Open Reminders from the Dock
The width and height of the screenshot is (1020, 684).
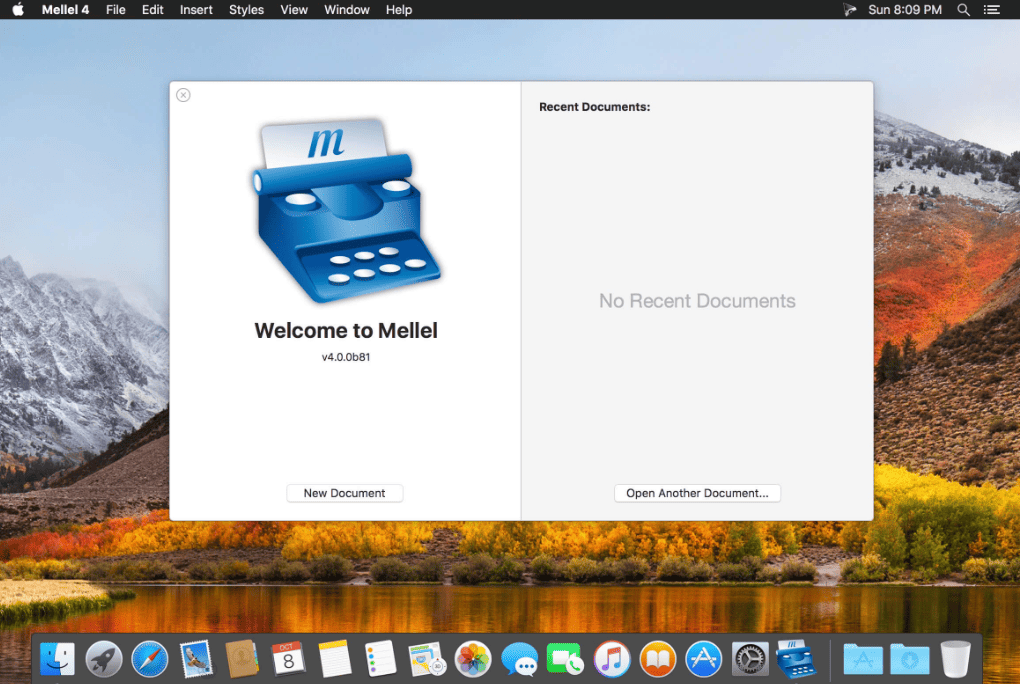(381, 659)
